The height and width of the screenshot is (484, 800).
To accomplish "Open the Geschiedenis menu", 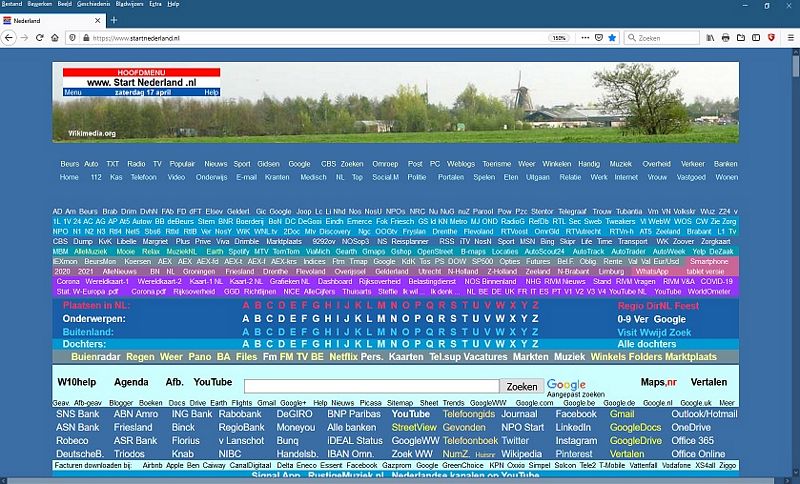I will tap(93, 4).
